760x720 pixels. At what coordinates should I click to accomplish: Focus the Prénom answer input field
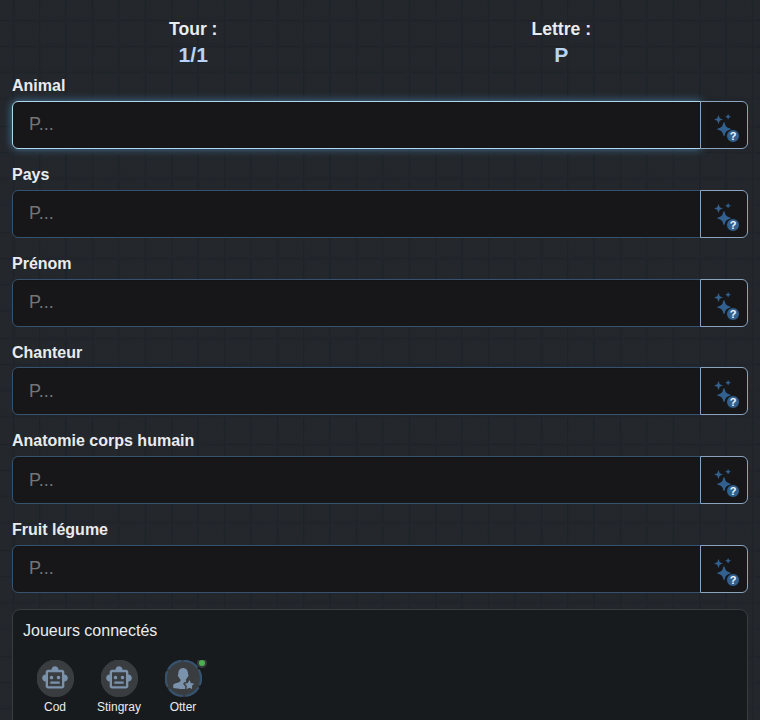(x=356, y=303)
